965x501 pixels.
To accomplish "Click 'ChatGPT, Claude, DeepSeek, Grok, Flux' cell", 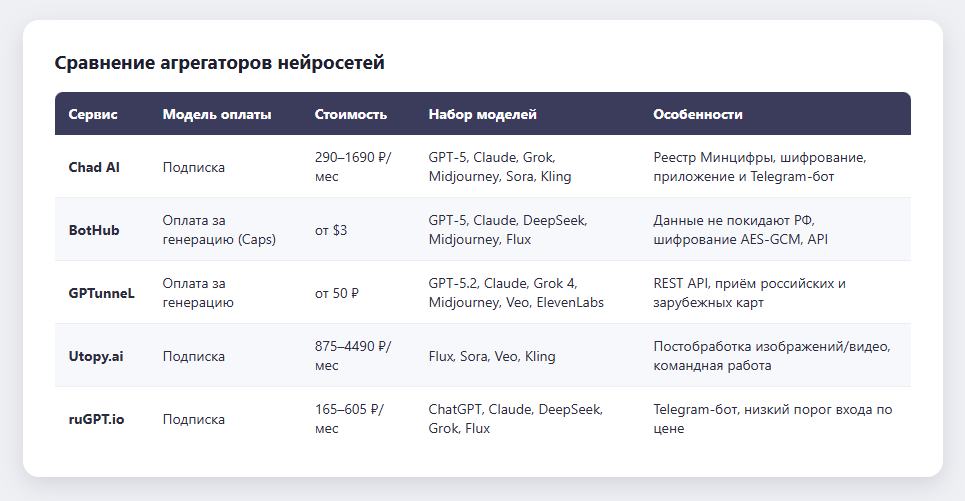I will (x=516, y=419).
